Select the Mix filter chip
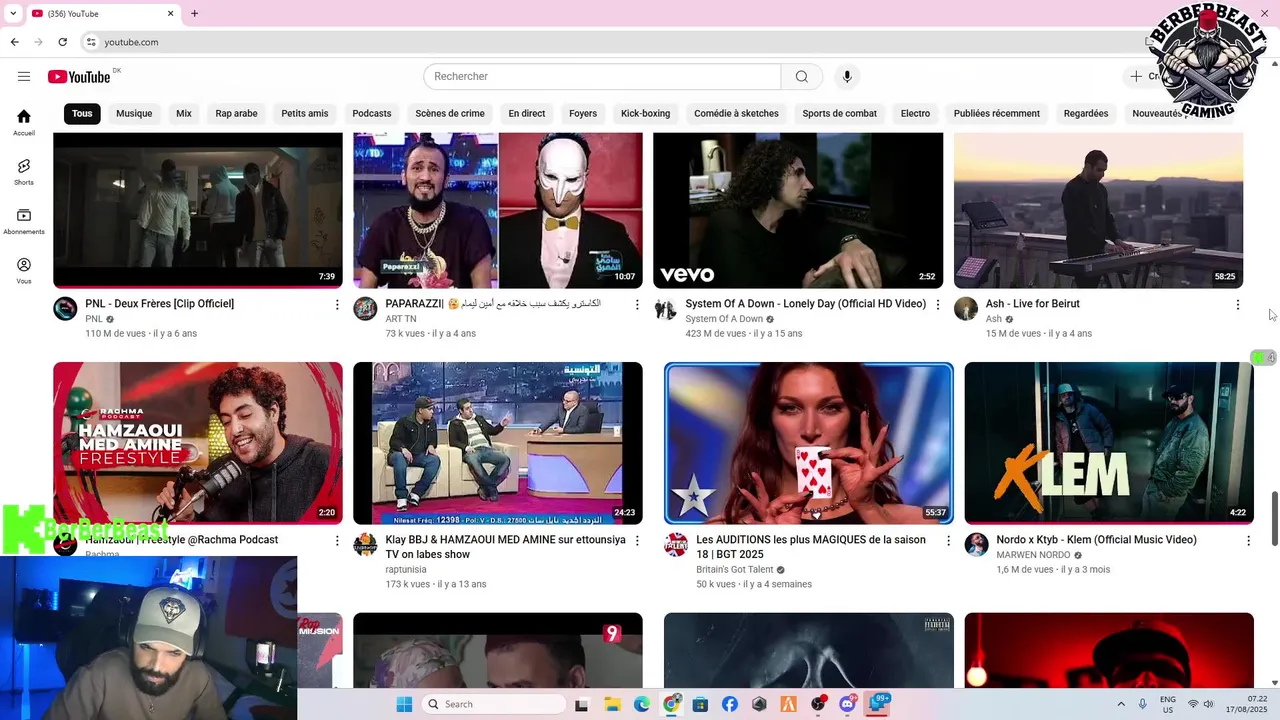The height and width of the screenshot is (720, 1280). coord(184,114)
